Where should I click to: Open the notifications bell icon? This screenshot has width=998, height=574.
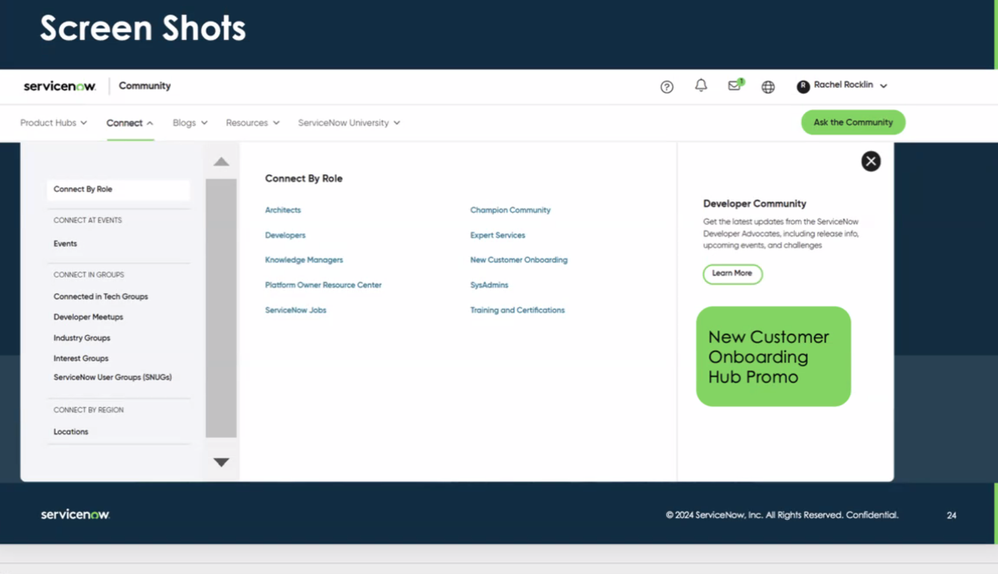[x=701, y=85]
